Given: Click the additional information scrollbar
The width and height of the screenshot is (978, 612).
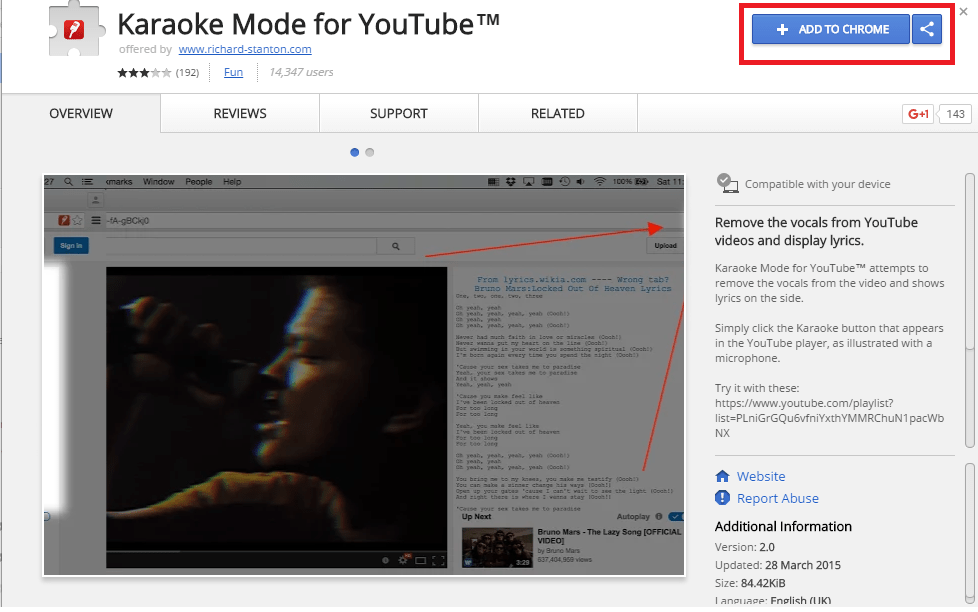Looking at the screenshot, I should coord(969,533).
